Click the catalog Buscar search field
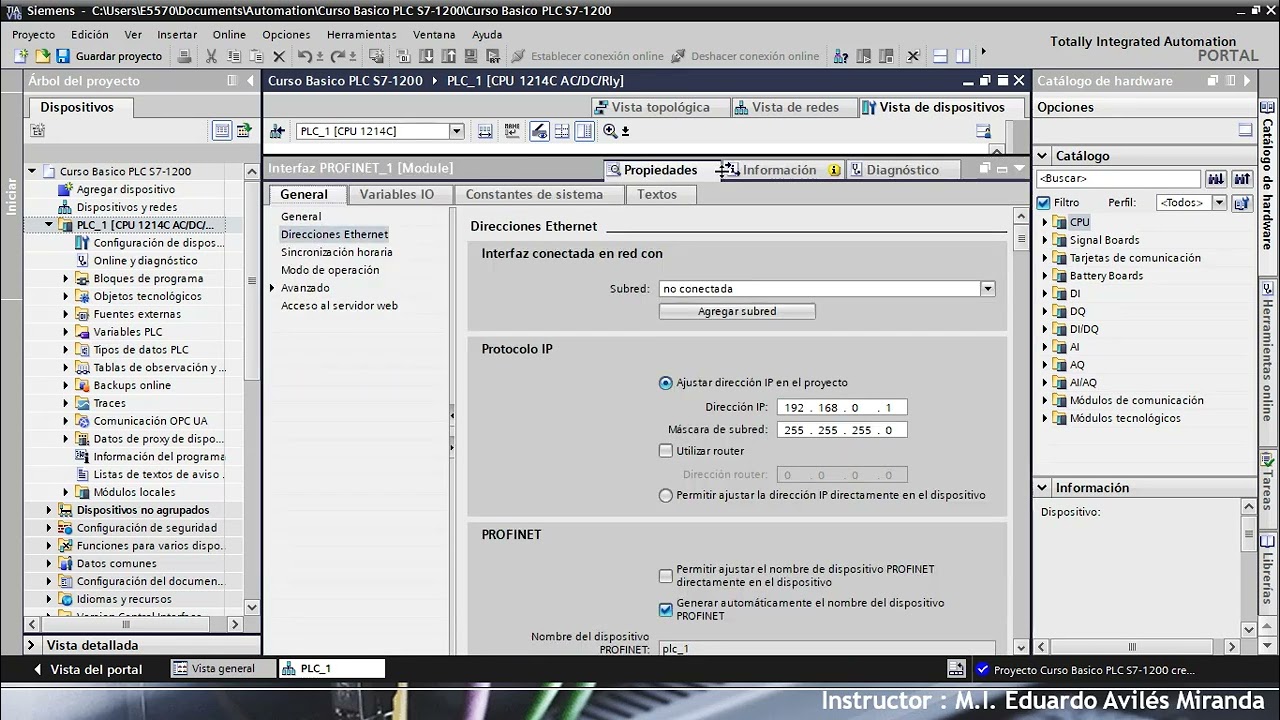The image size is (1280, 720). pos(1118,179)
